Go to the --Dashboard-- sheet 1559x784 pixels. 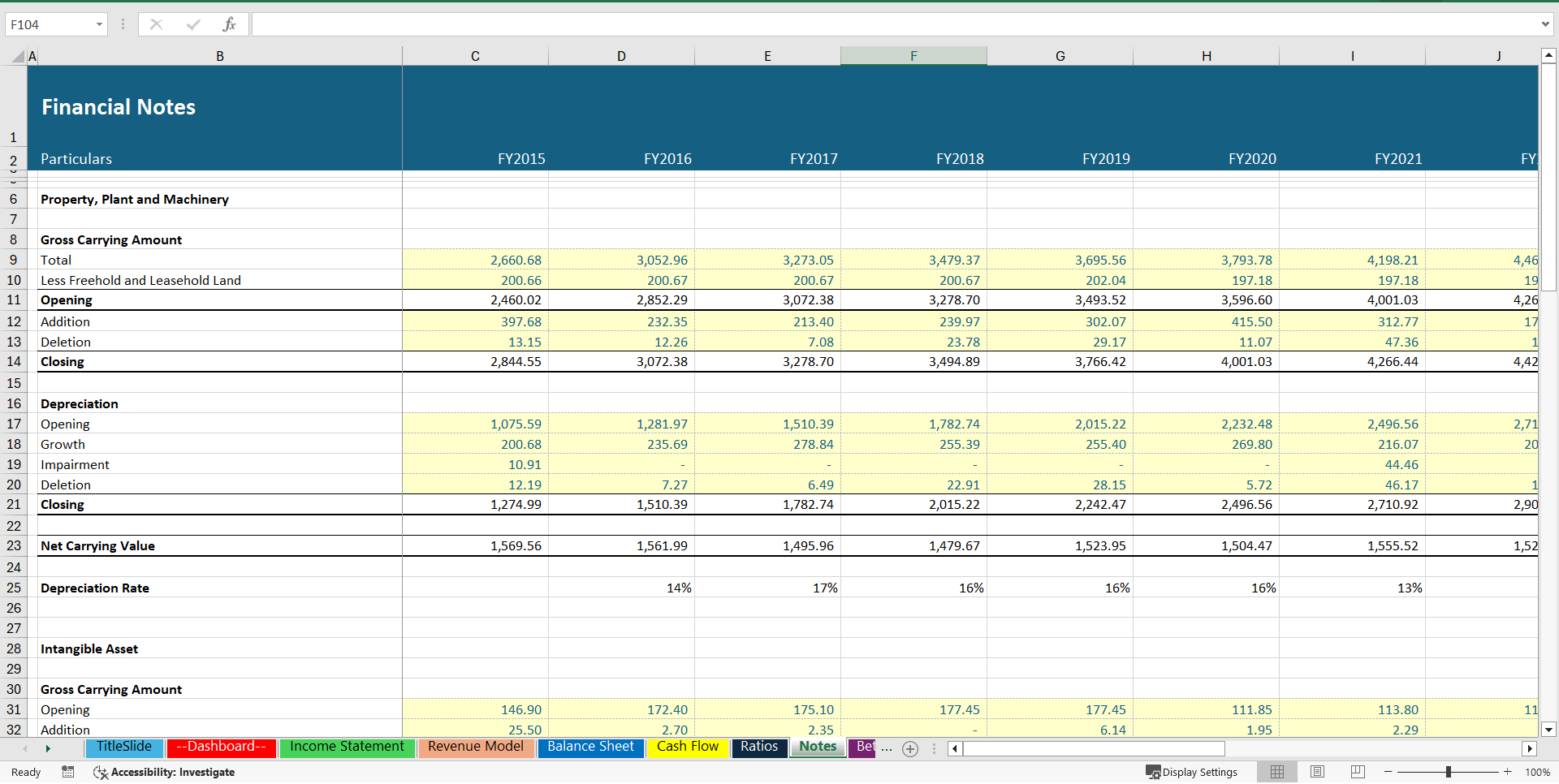tap(221, 747)
